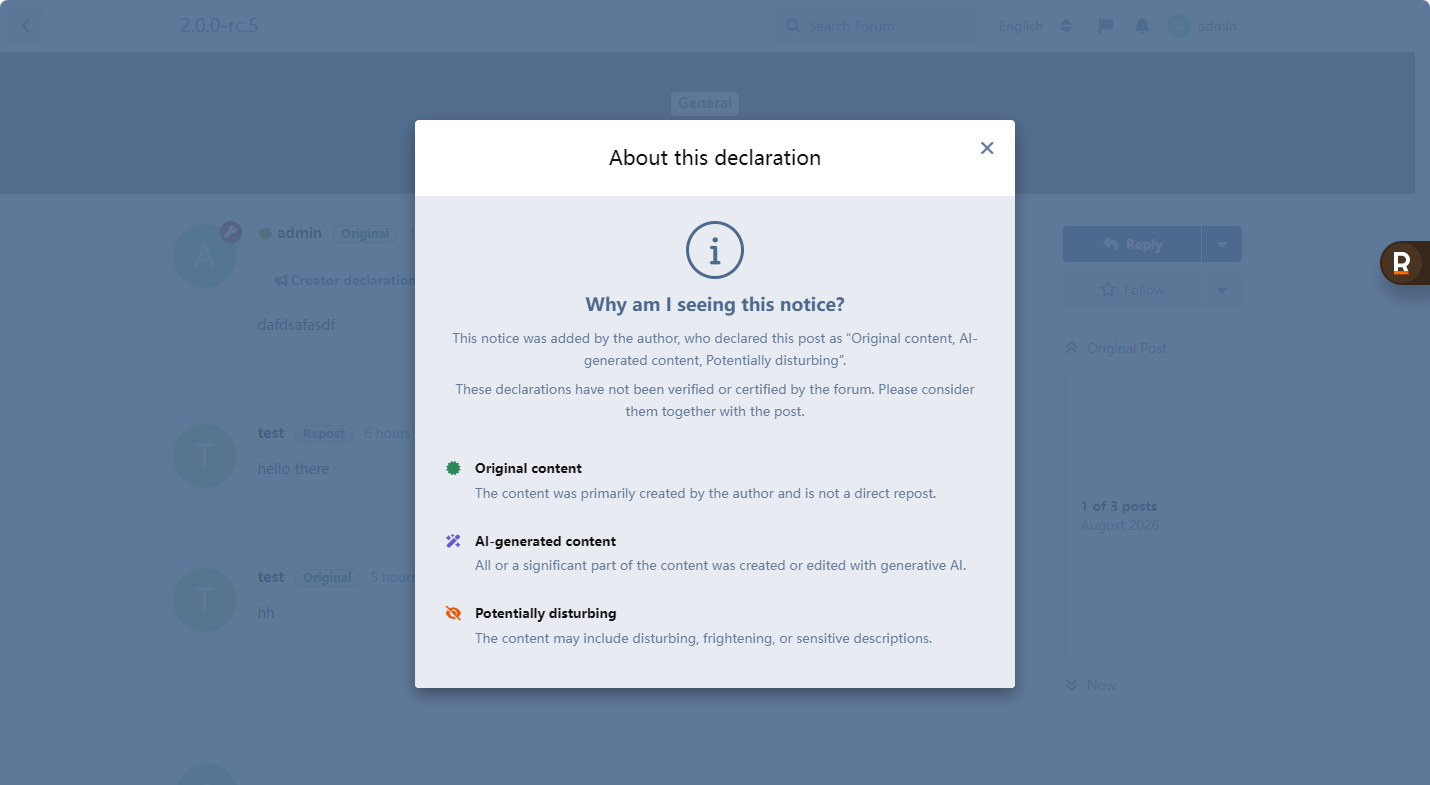The width and height of the screenshot is (1430, 785).
Task: Click the Follow button
Action: point(1132,290)
